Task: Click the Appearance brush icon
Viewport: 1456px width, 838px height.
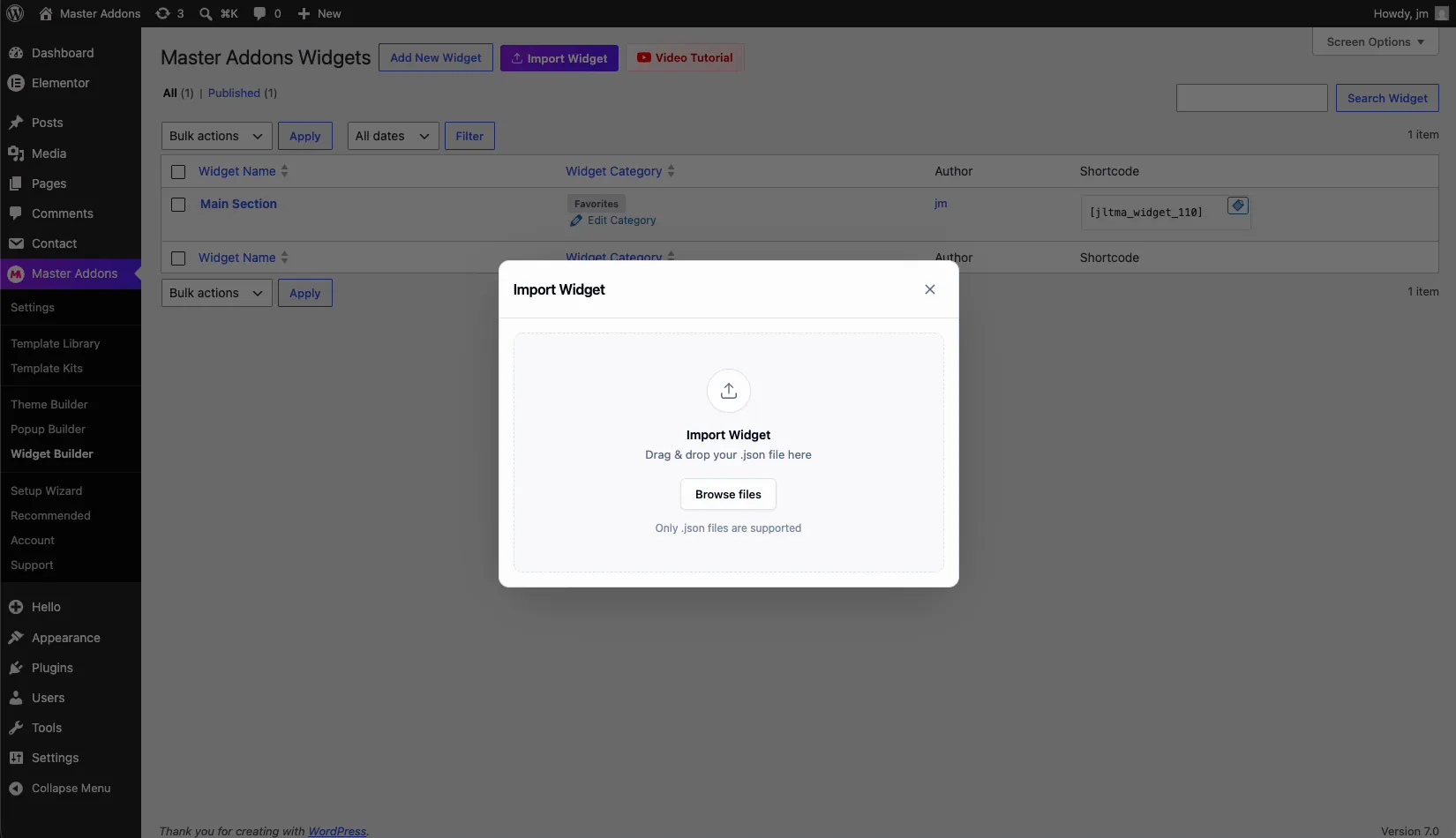Action: point(16,638)
